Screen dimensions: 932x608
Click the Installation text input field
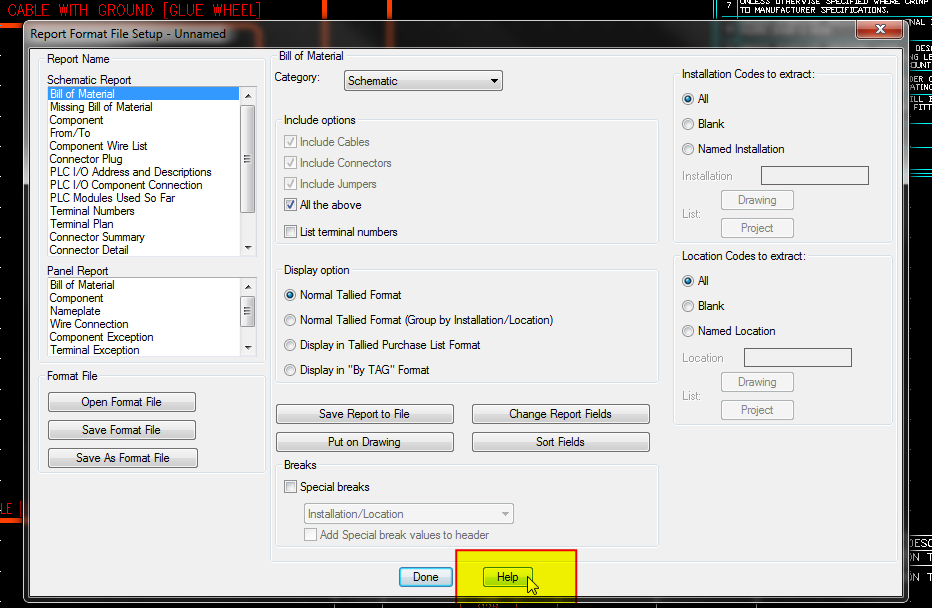pyautogui.click(x=814, y=175)
